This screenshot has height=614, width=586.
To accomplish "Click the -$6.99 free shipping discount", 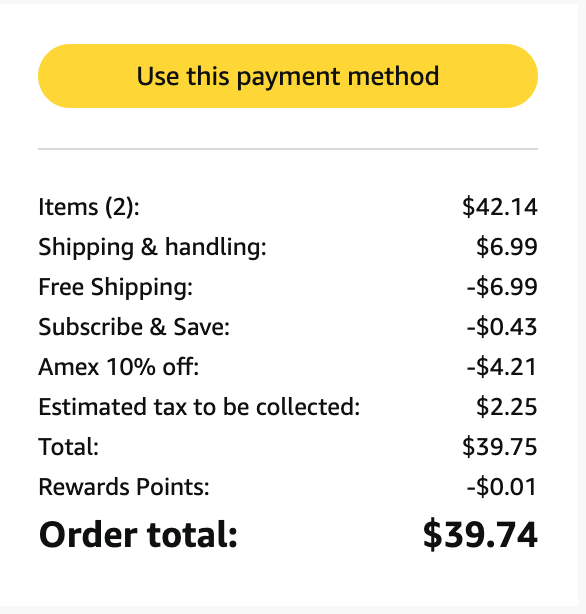I will point(502,287).
